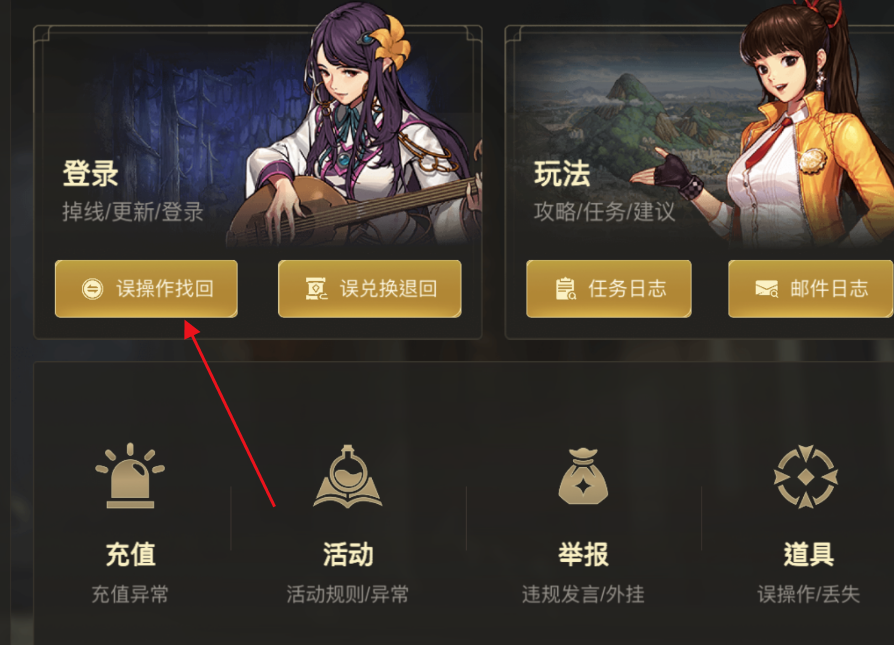Open the 邮件日志 button

[x=811, y=289]
